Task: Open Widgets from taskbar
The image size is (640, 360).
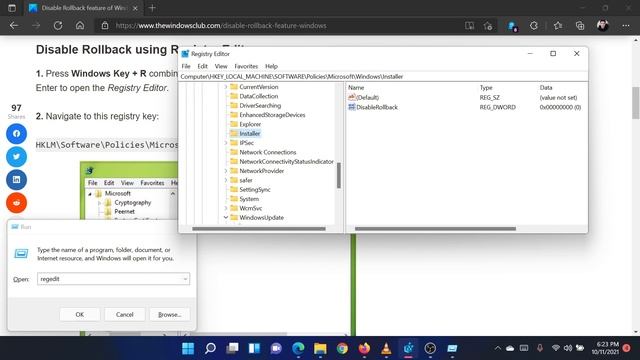Action: tap(254, 348)
